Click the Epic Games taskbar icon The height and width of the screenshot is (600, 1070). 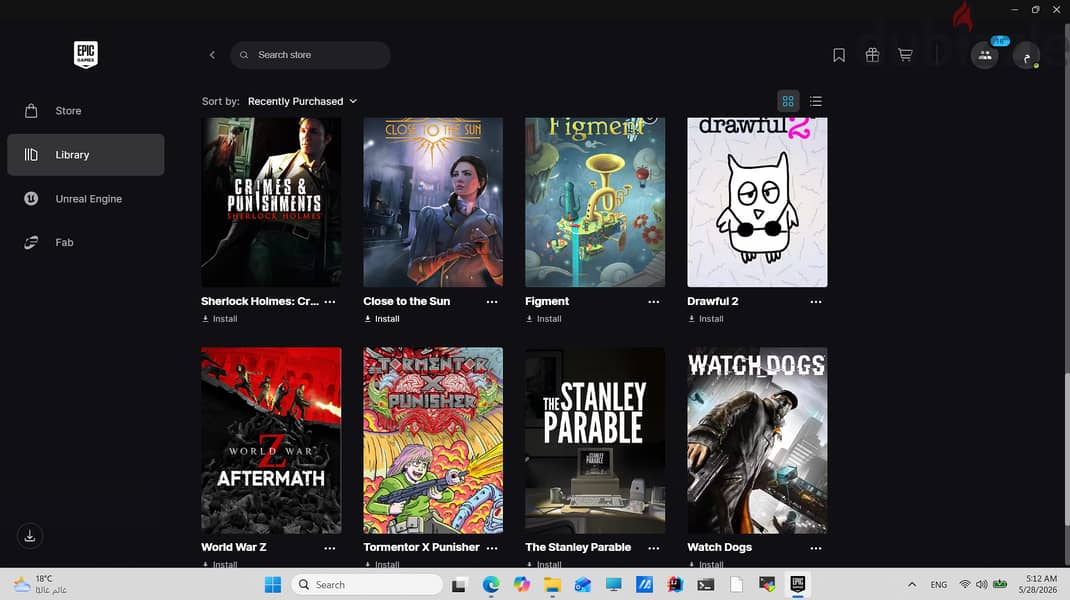[798, 584]
